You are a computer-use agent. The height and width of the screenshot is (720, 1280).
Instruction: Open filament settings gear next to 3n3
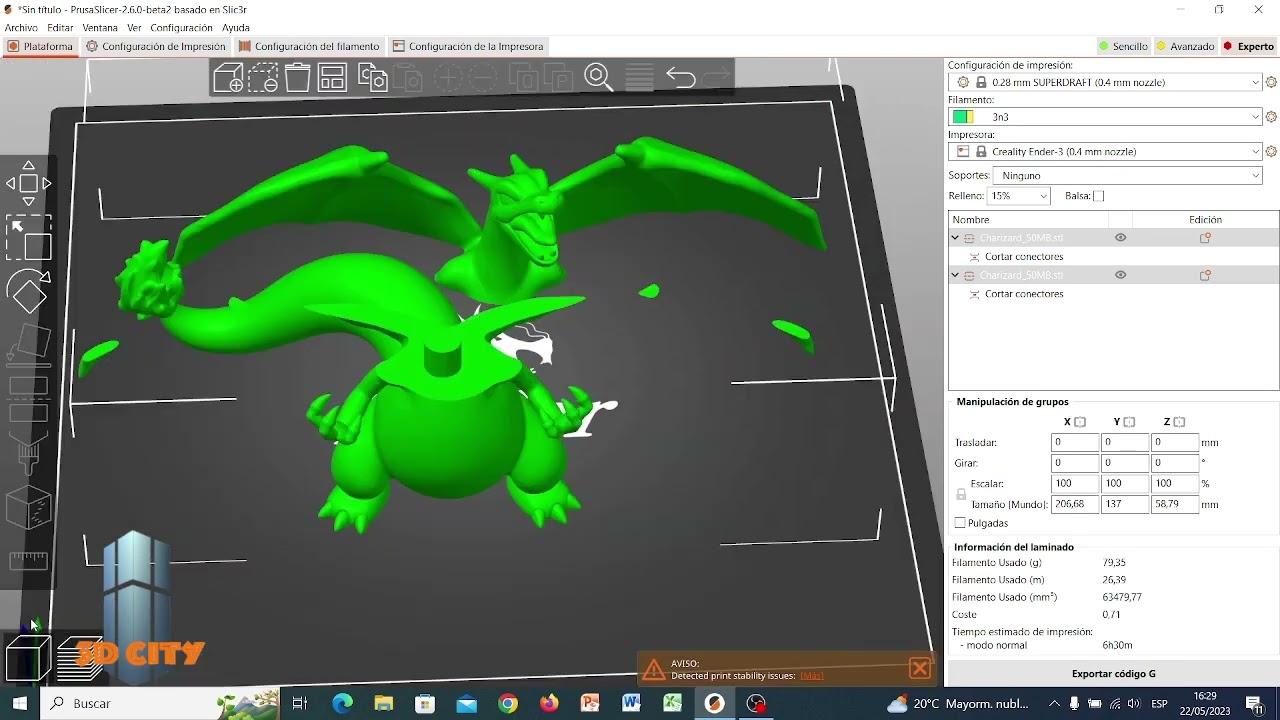(x=1271, y=117)
